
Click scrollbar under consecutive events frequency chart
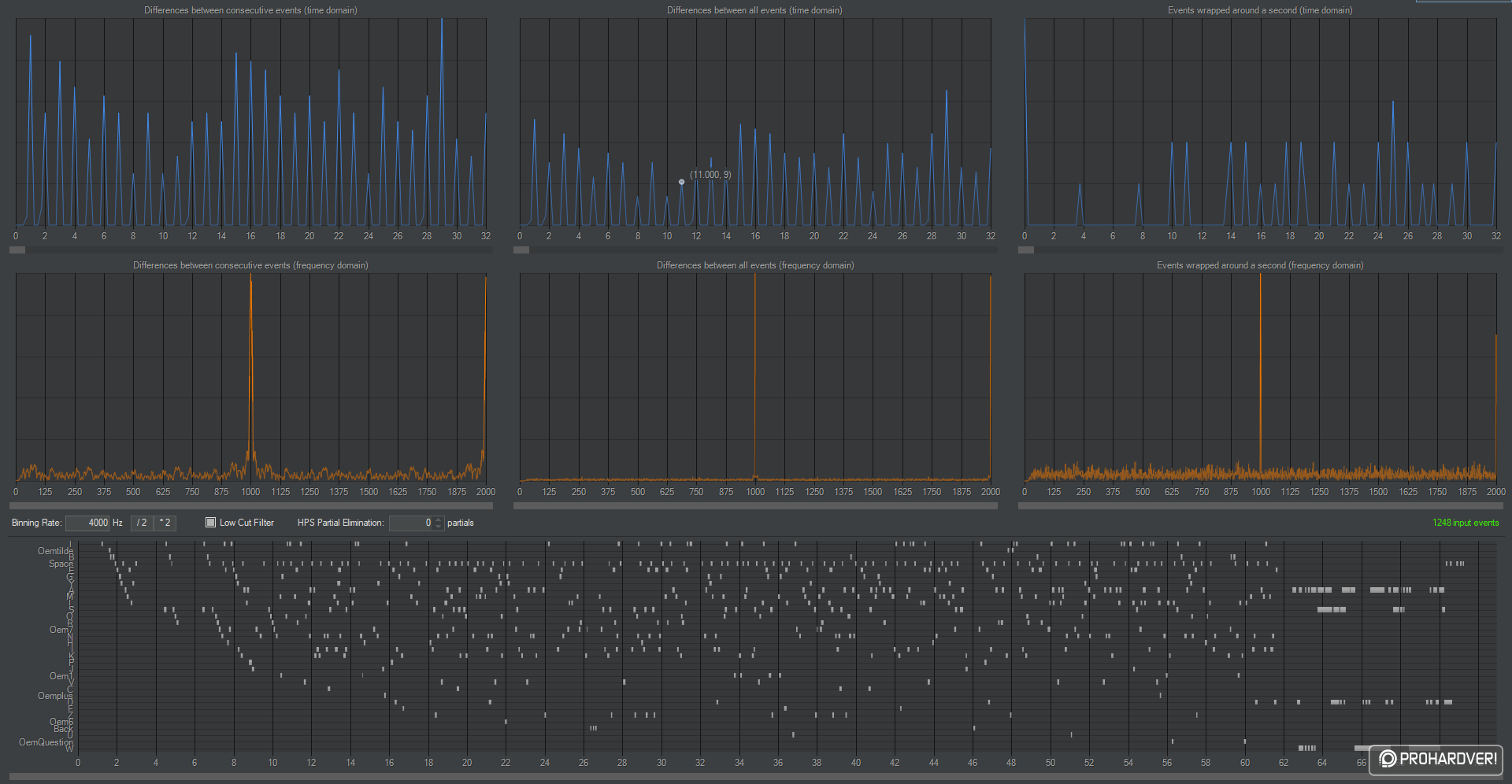pyautogui.click(x=251, y=506)
